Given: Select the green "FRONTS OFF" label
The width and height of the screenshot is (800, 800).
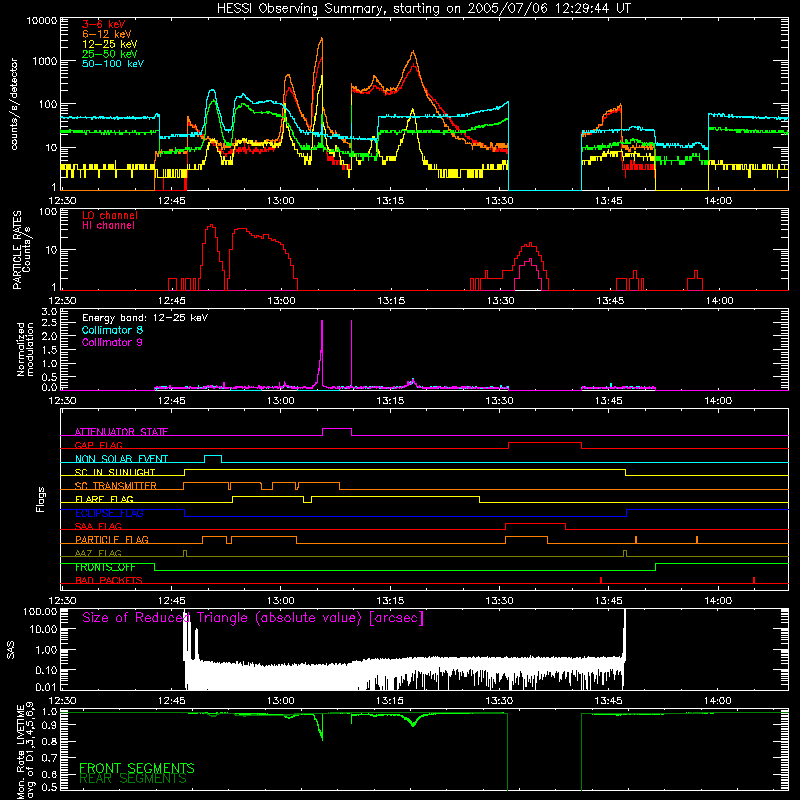Looking at the screenshot, I should [x=105, y=567].
